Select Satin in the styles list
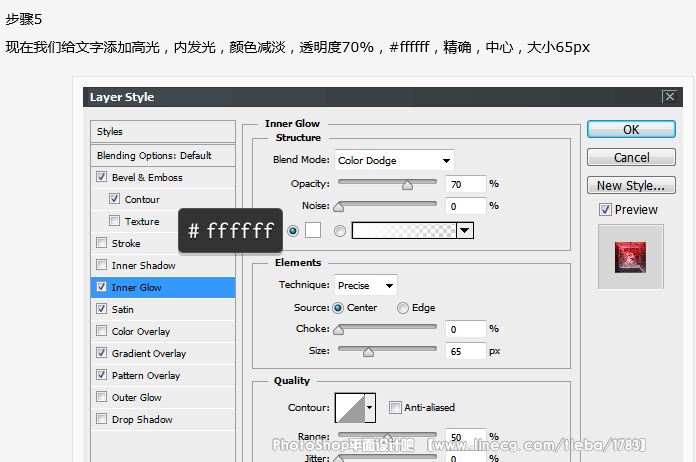 coord(122,310)
